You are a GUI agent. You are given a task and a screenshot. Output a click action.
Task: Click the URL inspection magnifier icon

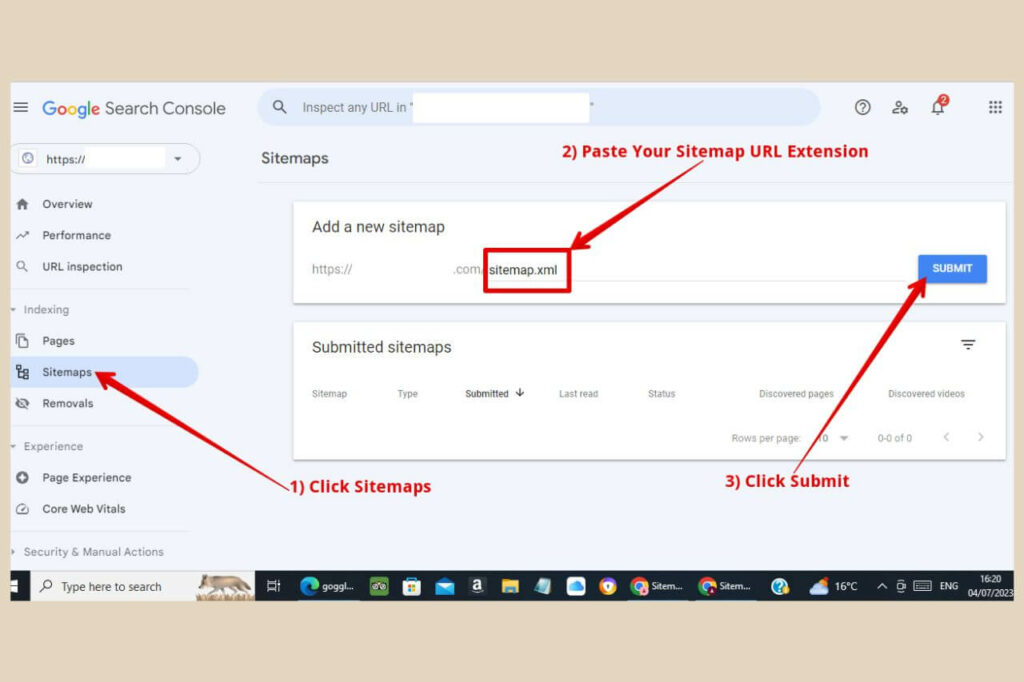(22, 267)
